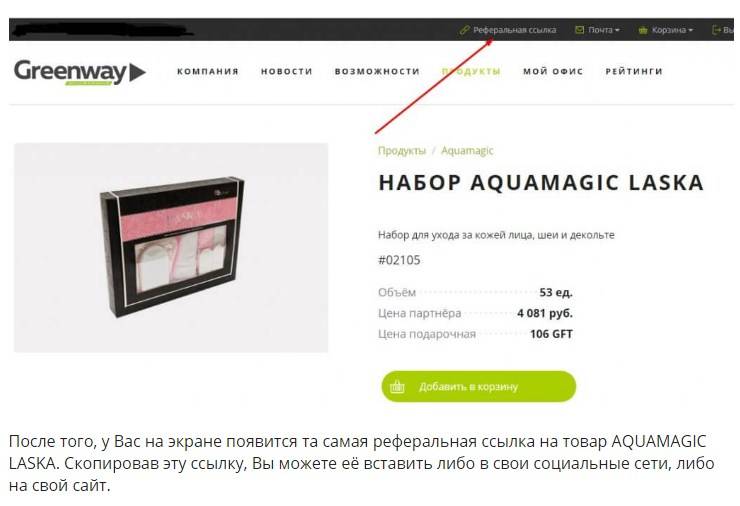Click the Greenway logo arrow triangle
The image size is (740, 506).
coord(137,72)
